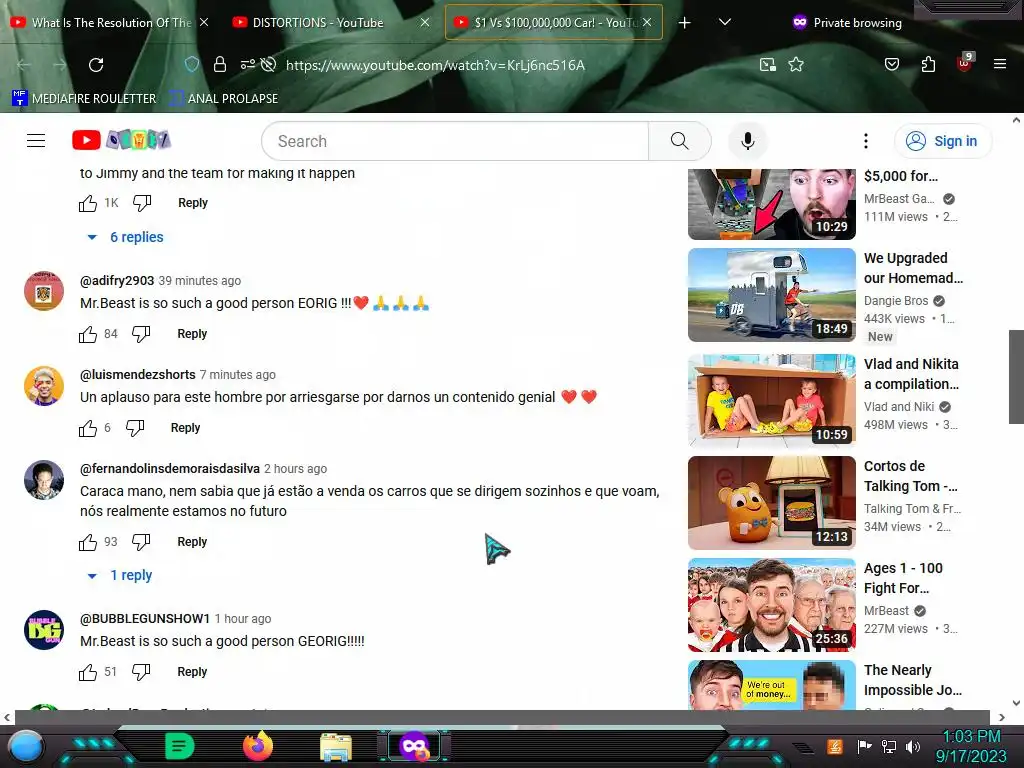The image size is (1024, 768).
Task: Open the YouTube guide hamburger menu
Action: (x=36, y=140)
